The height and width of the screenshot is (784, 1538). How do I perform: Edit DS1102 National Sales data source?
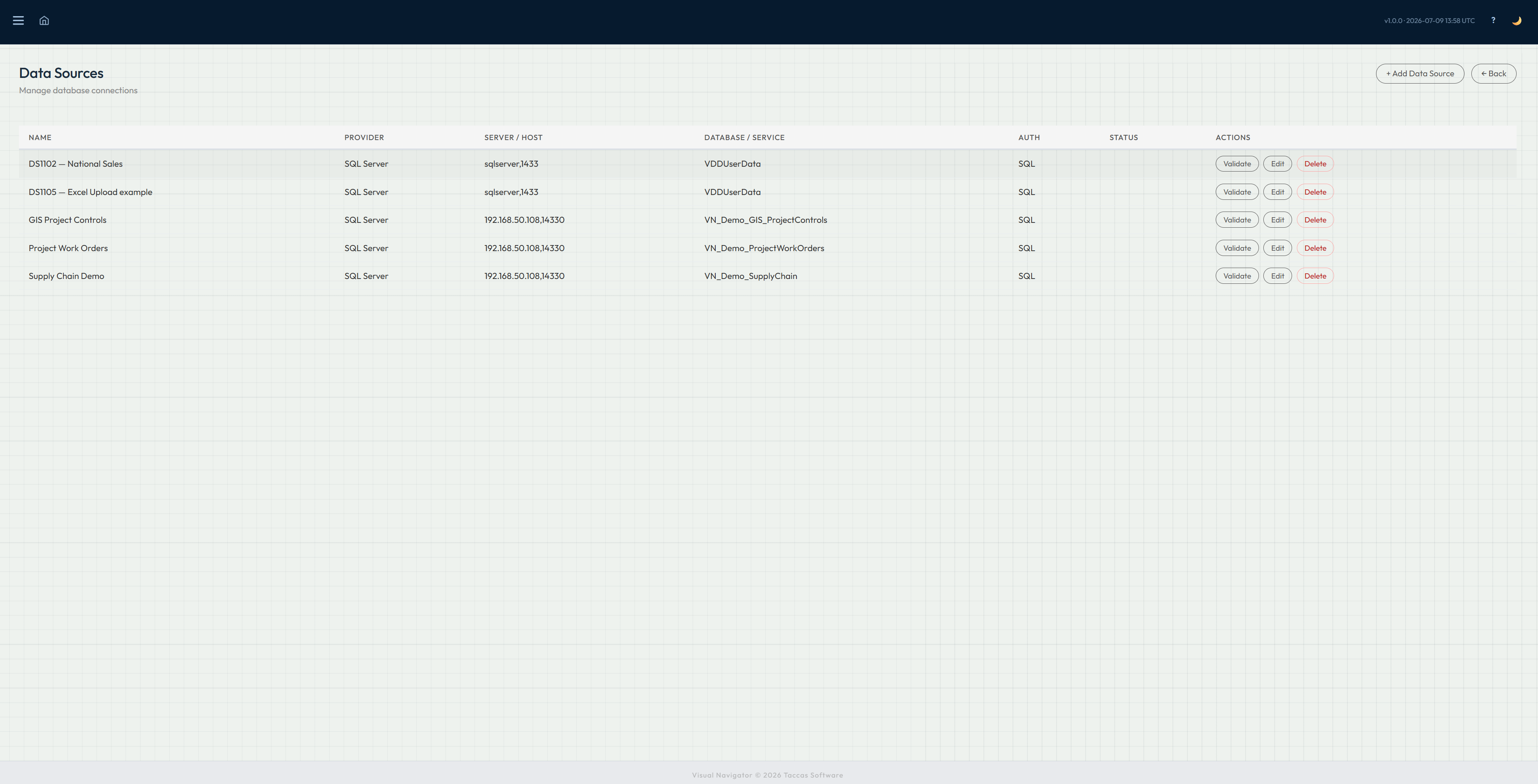pos(1277,164)
